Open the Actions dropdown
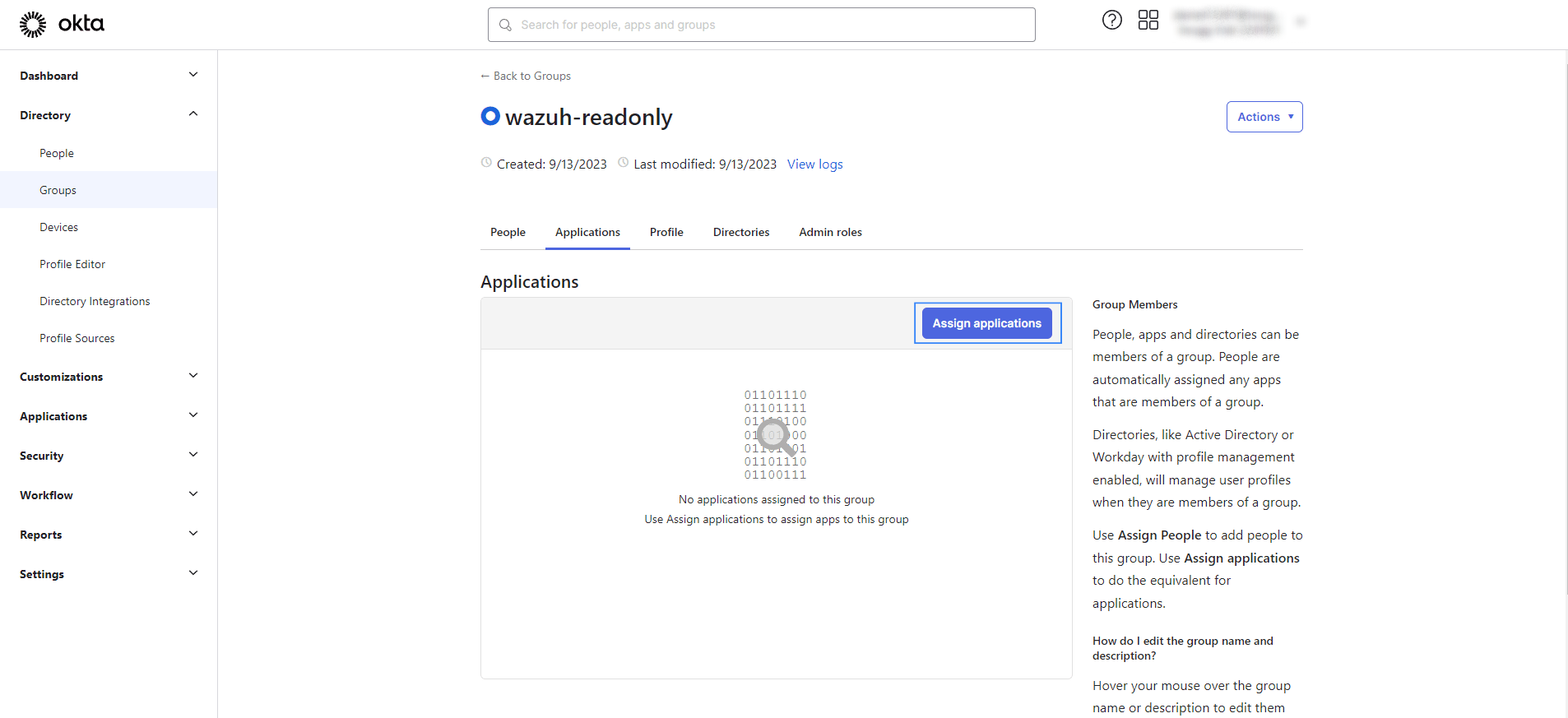Screen dimensions: 1568x718 tap(1264, 117)
